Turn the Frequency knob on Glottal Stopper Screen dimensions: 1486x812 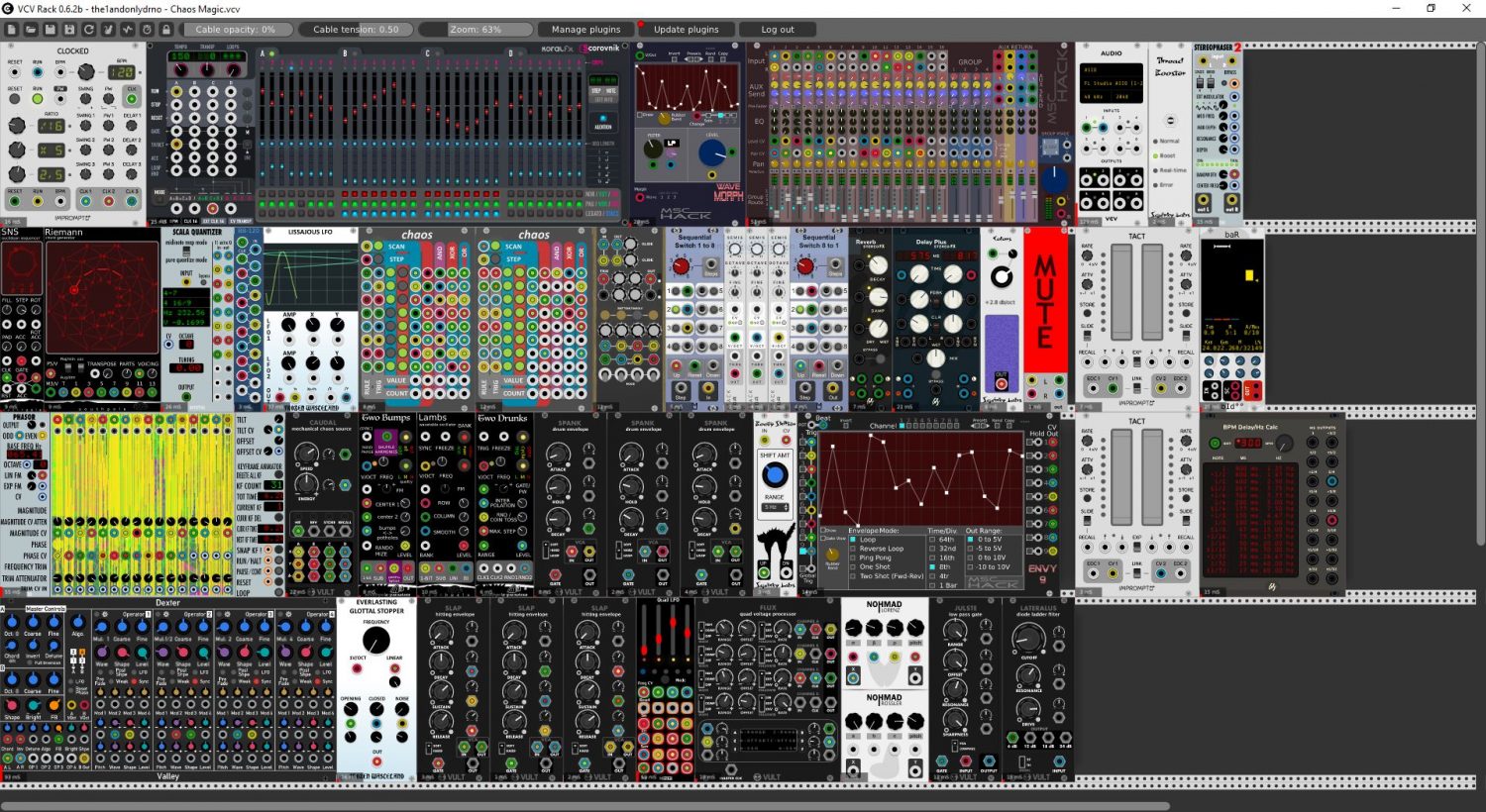click(x=376, y=640)
